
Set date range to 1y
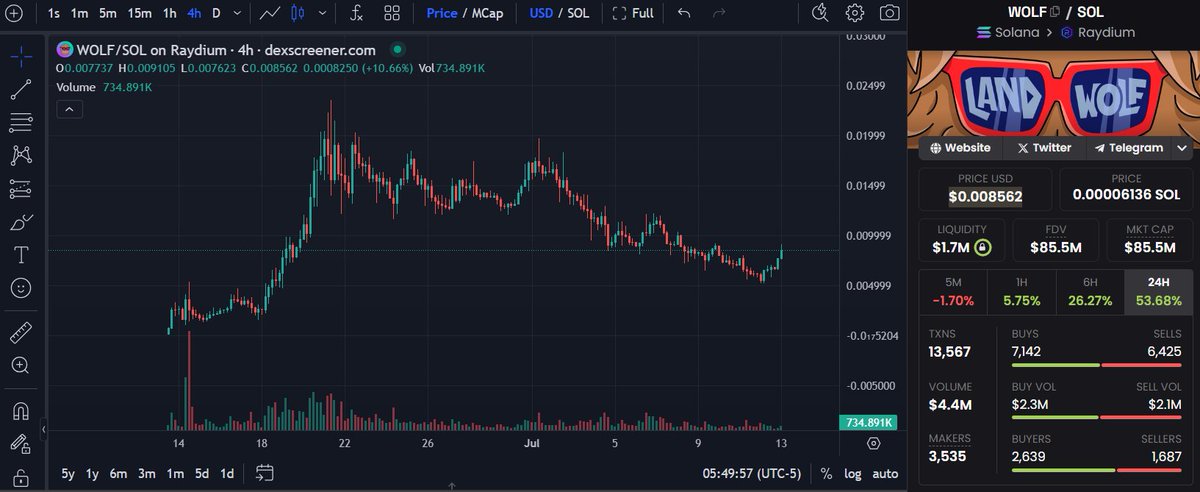93,473
